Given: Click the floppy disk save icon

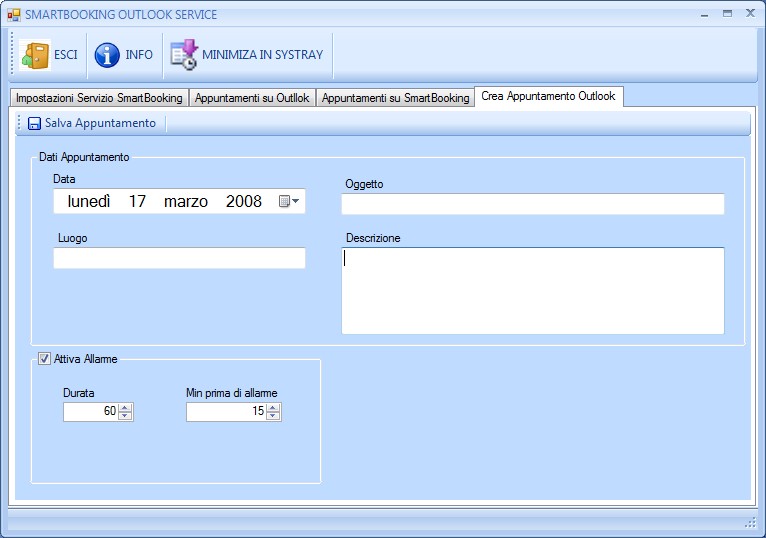Looking at the screenshot, I should (x=34, y=124).
